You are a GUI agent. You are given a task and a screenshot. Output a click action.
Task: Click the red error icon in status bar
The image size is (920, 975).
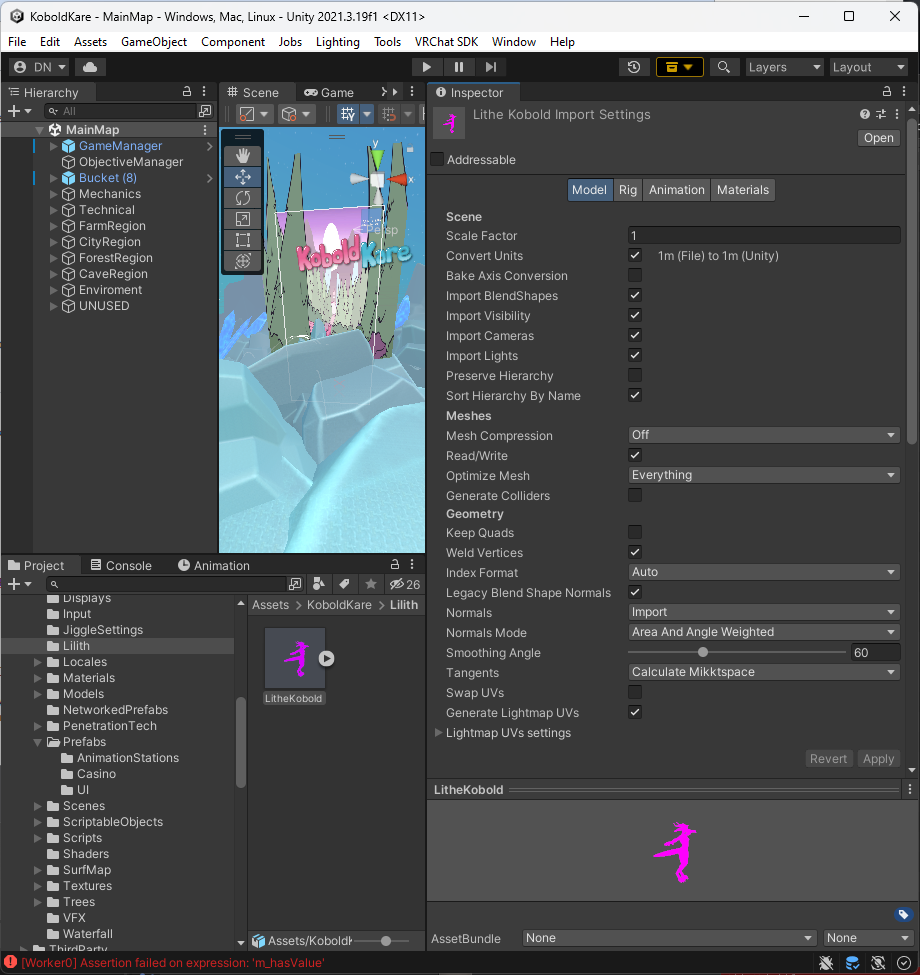tap(11, 962)
